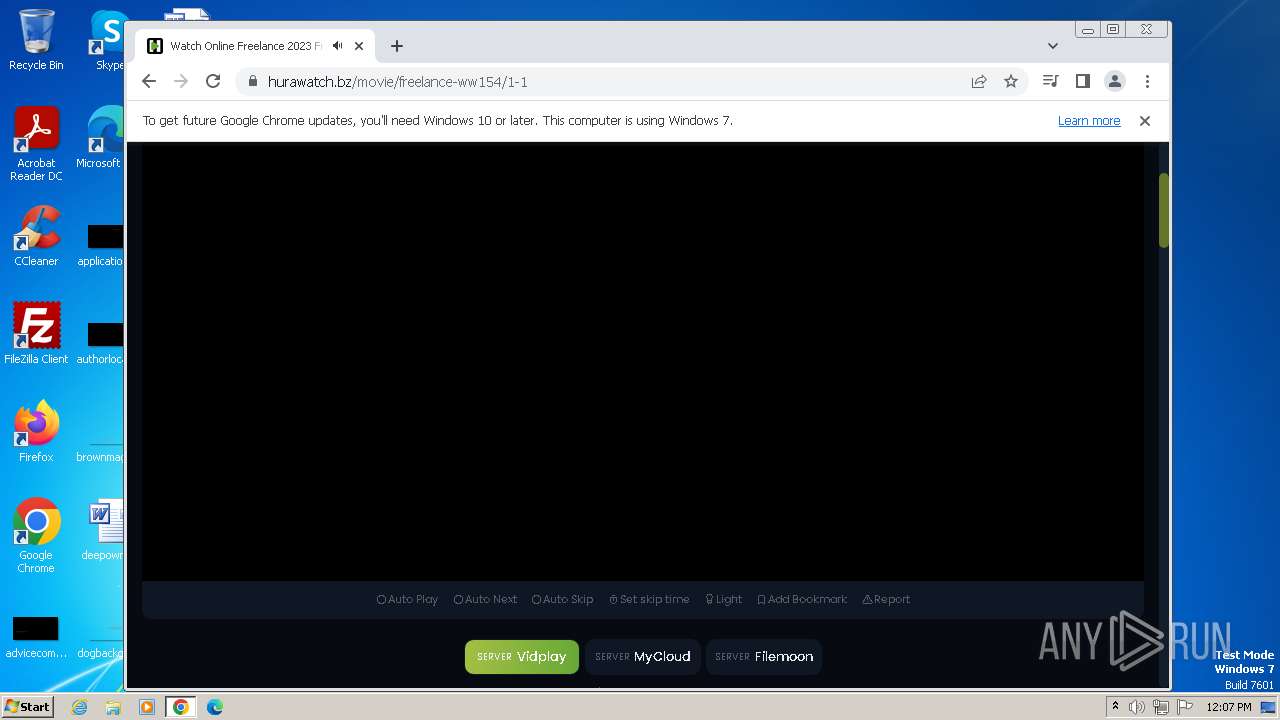
Task: Expand the tab search dropdown arrow
Action: (x=1053, y=46)
